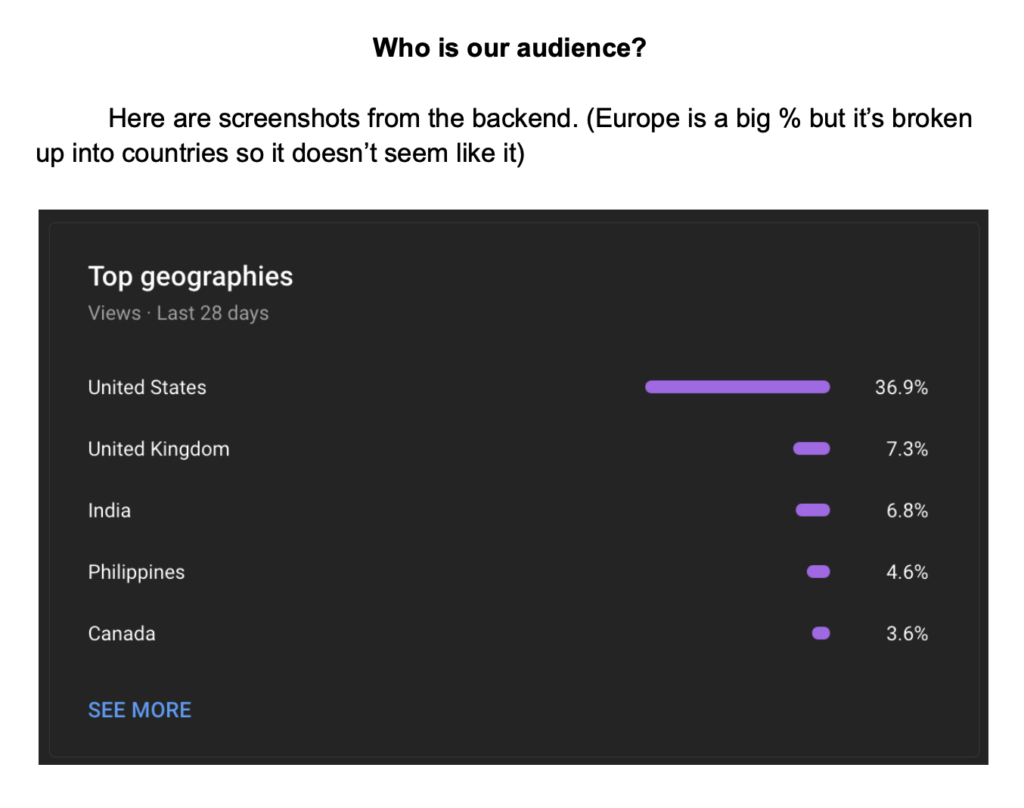Click the Who is our audience? heading
Viewport: 1024px width, 808px height.
(509, 48)
